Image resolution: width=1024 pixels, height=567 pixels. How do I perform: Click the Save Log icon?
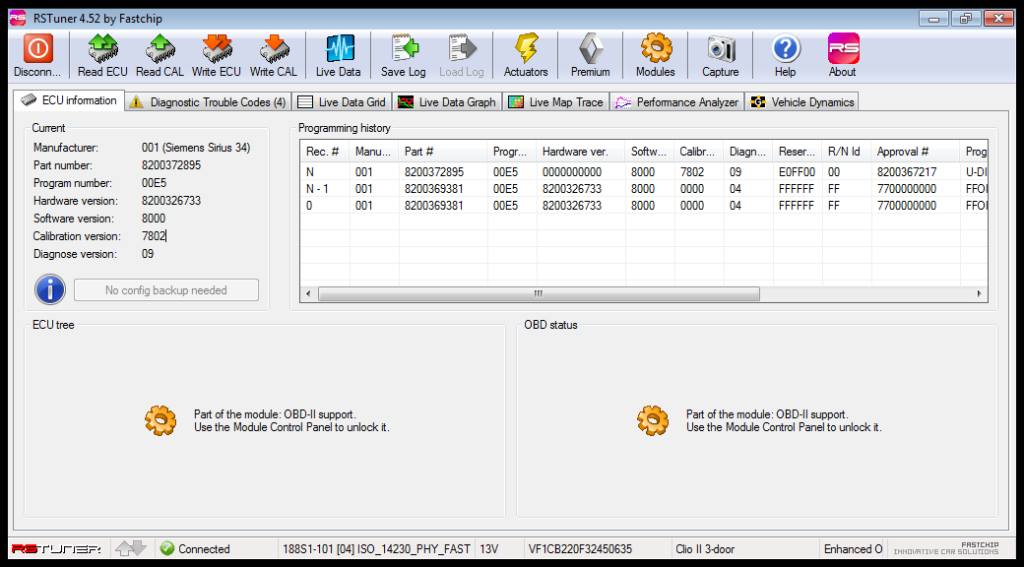click(403, 49)
